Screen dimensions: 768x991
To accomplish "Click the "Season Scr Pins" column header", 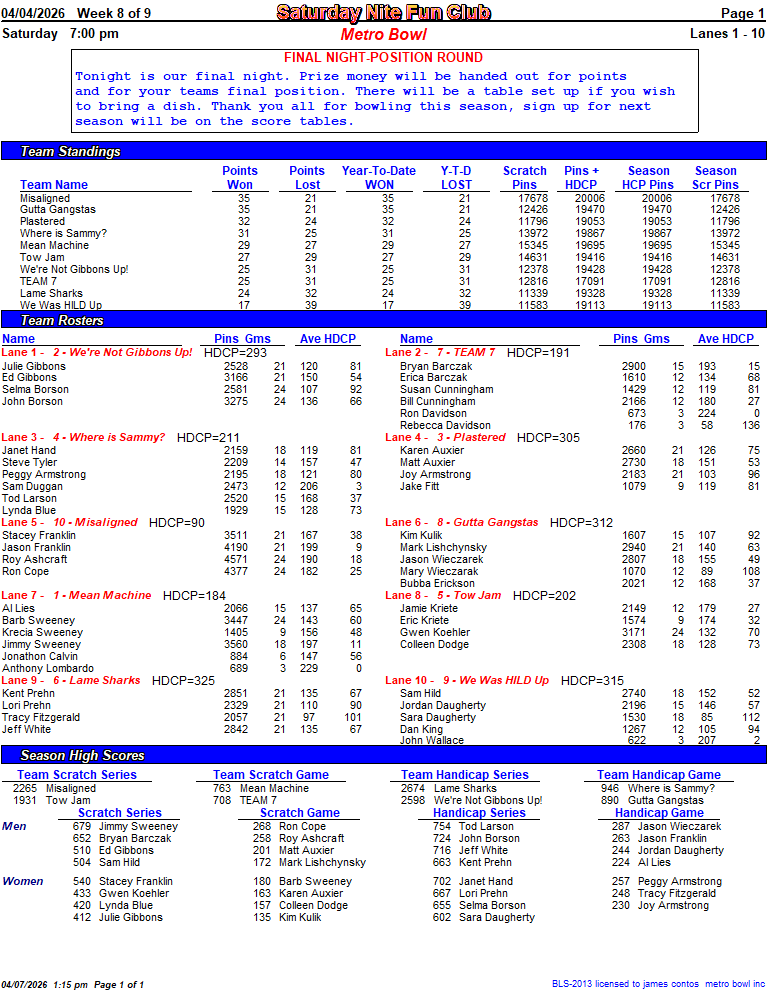I will tap(716, 178).
